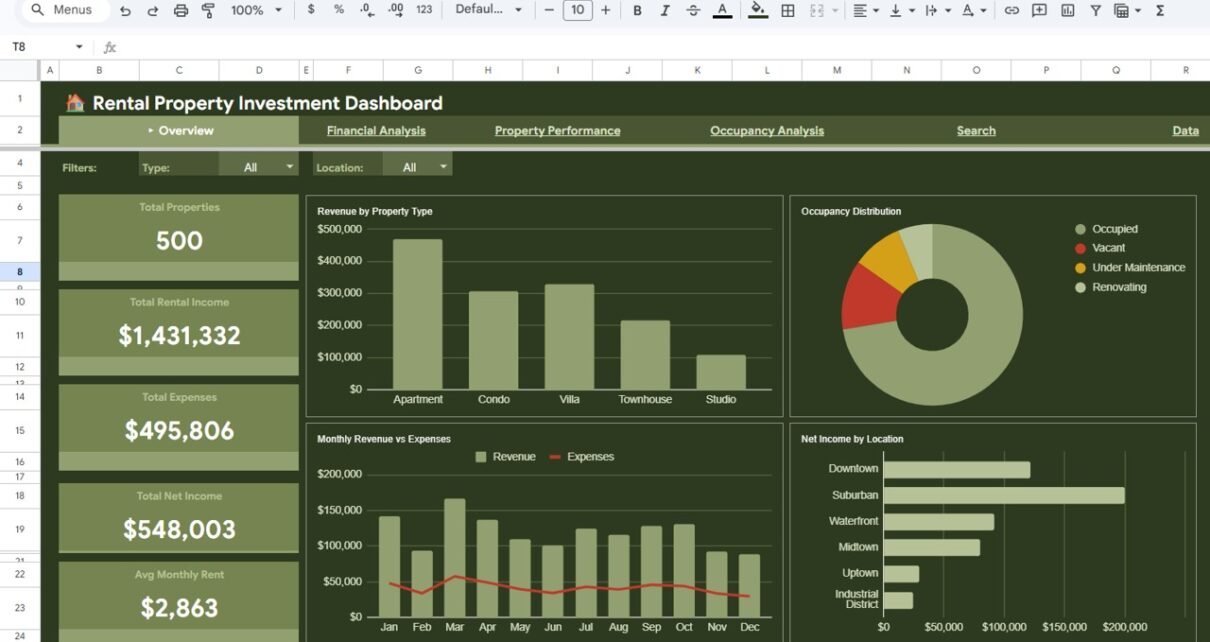Toggle Strikethrough formatting
The image size is (1210, 642).
click(x=693, y=10)
